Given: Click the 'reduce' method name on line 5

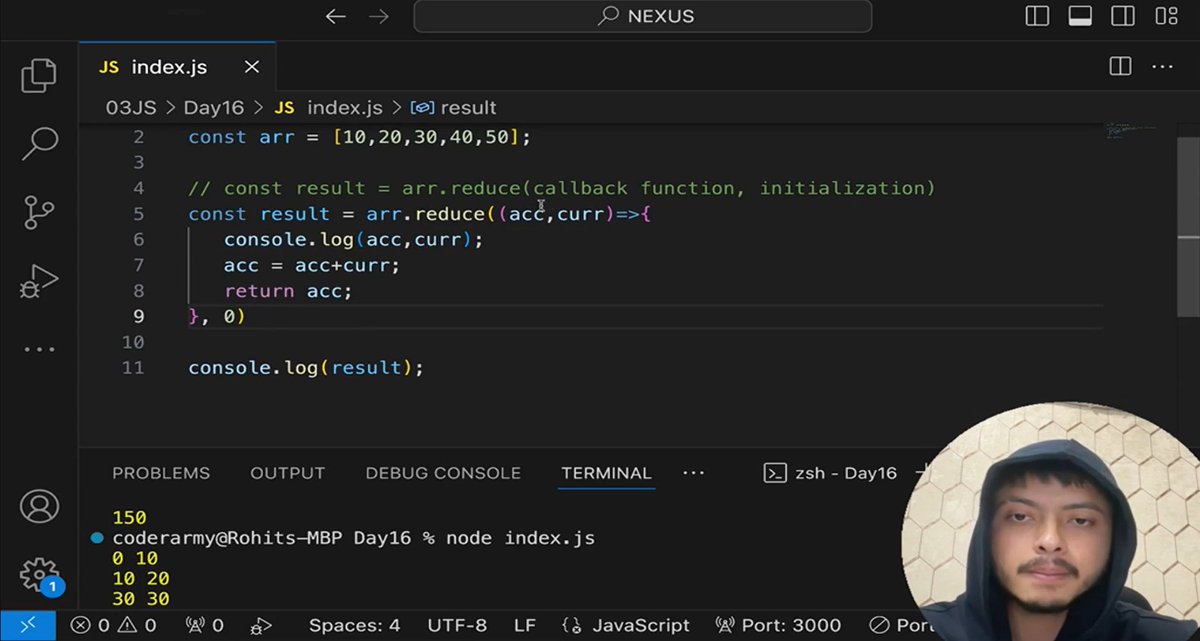Looking at the screenshot, I should (x=449, y=214).
